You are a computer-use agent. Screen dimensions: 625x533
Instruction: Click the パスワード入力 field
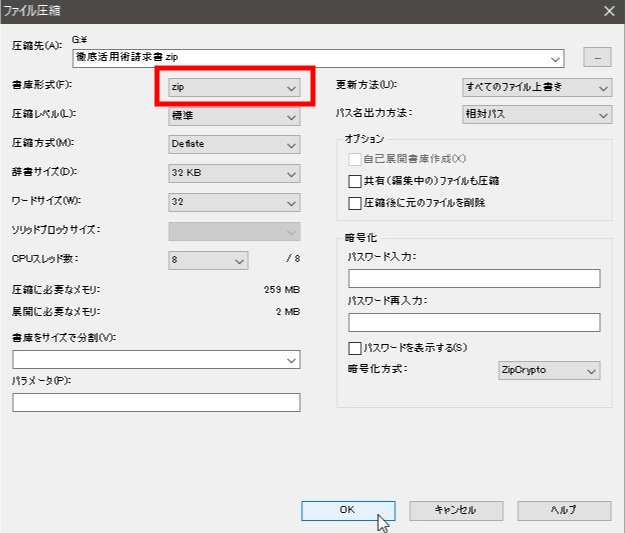[x=474, y=278]
